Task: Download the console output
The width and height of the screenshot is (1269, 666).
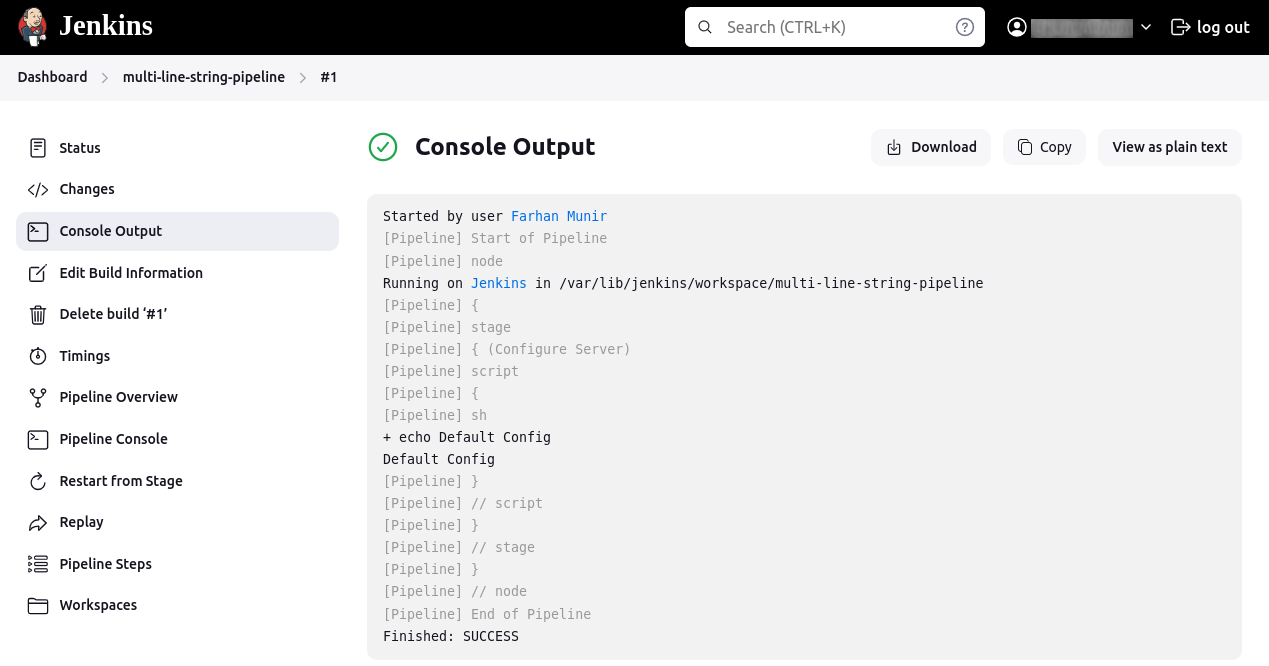Action: point(931,147)
